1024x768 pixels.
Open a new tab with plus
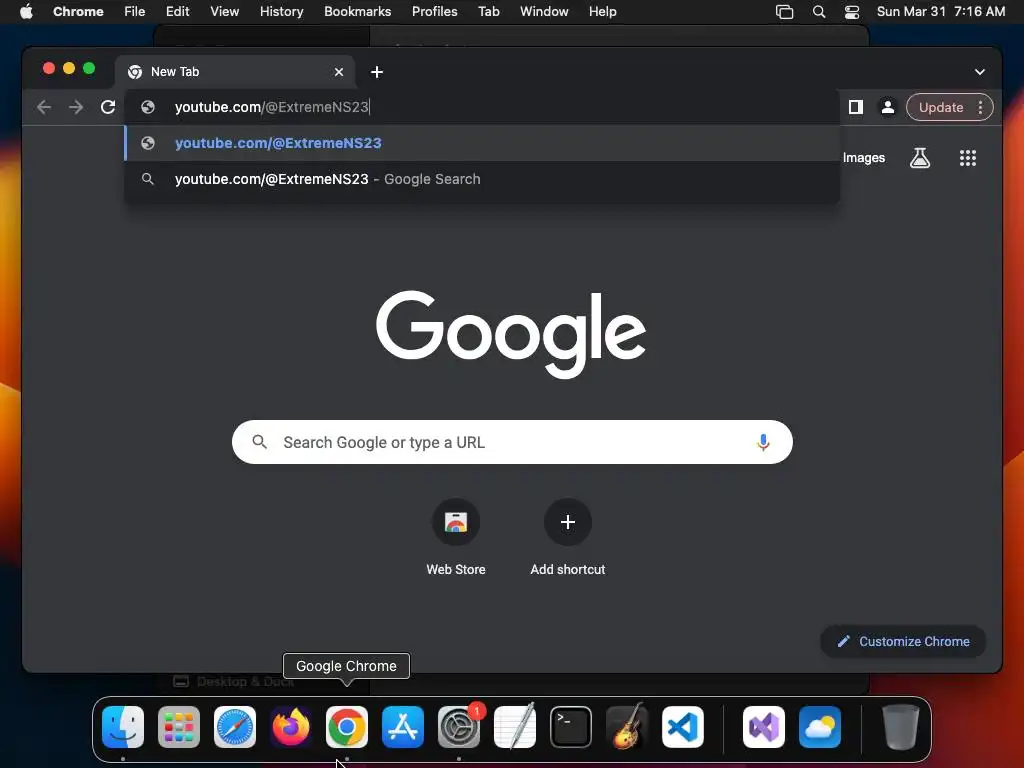[377, 72]
